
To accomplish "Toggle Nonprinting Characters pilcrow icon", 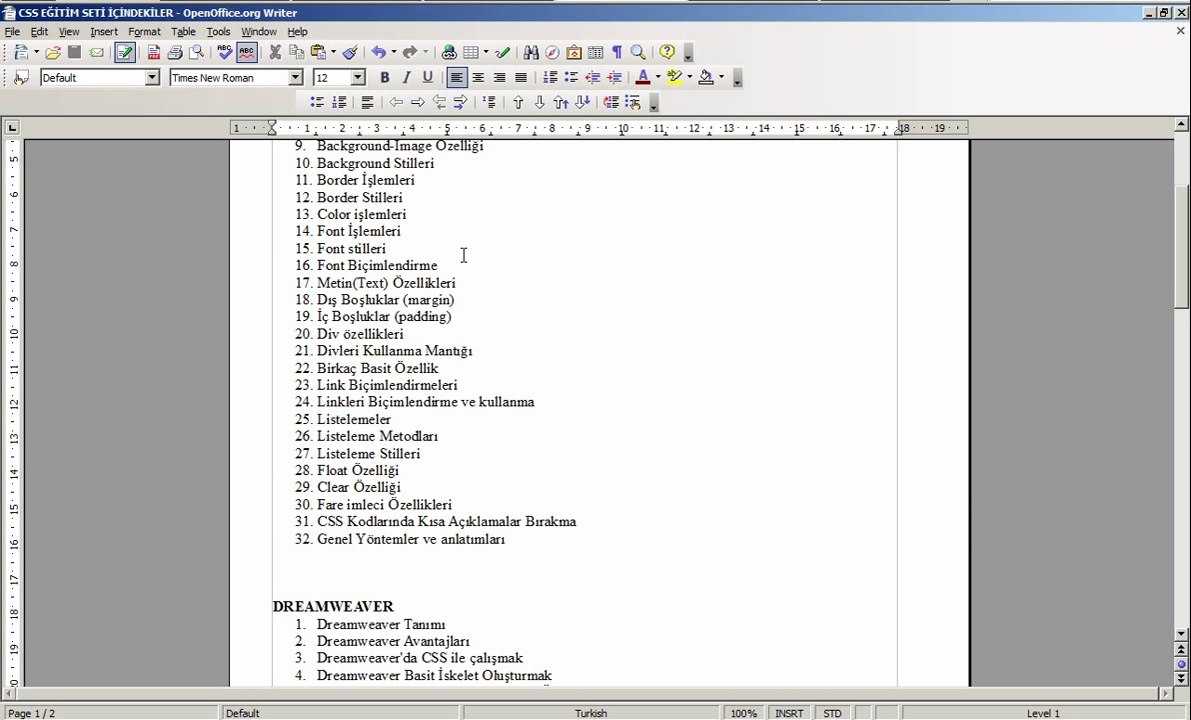I will pyautogui.click(x=617, y=52).
